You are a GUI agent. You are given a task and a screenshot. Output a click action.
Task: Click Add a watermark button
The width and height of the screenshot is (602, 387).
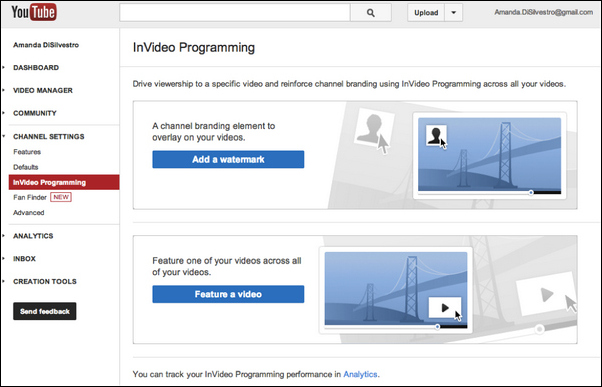pyautogui.click(x=228, y=159)
